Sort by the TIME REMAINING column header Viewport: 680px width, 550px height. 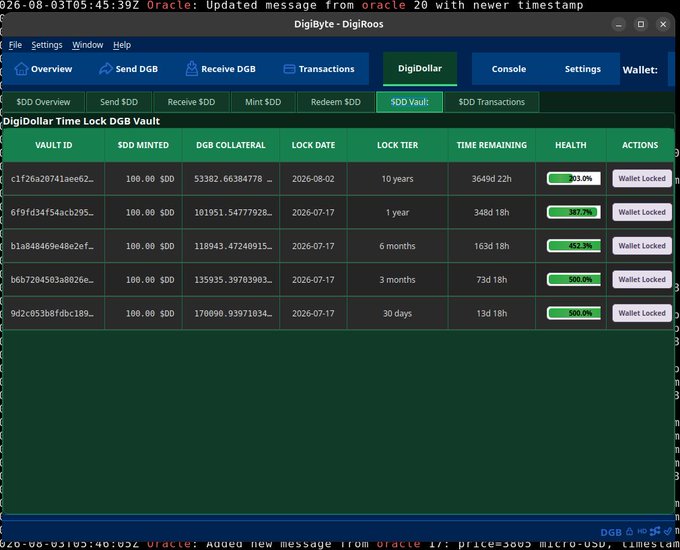492,145
